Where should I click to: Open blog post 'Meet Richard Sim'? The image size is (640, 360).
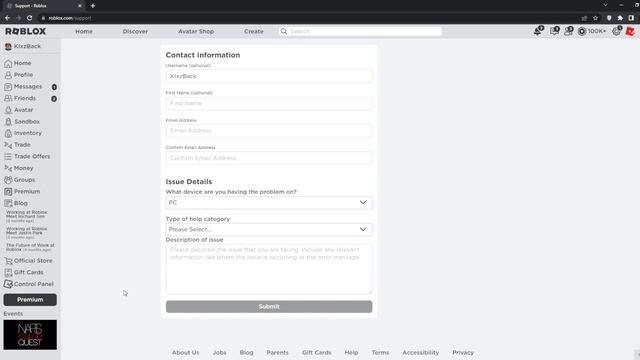pyautogui.click(x=27, y=216)
